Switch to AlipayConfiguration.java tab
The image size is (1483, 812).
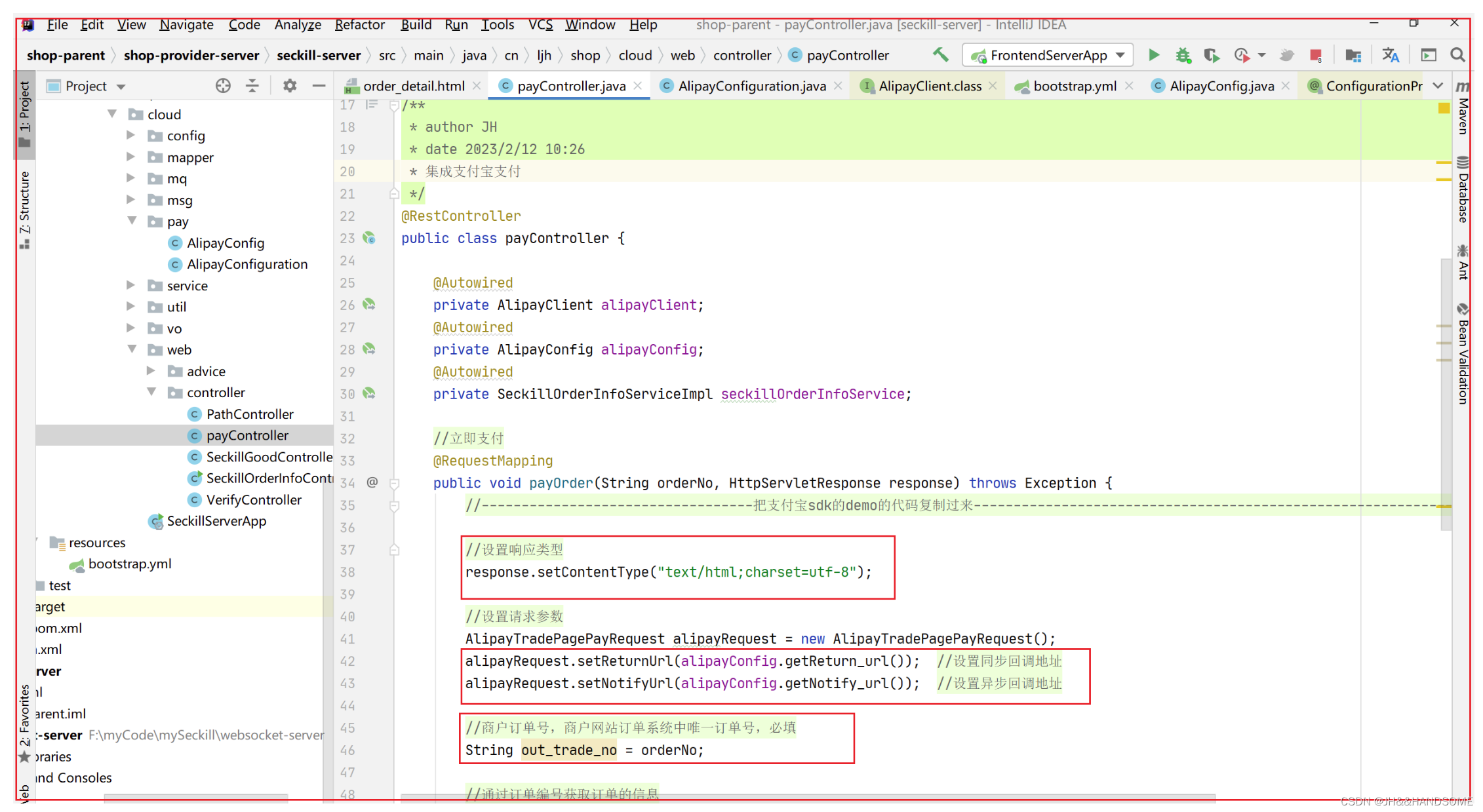pos(751,86)
